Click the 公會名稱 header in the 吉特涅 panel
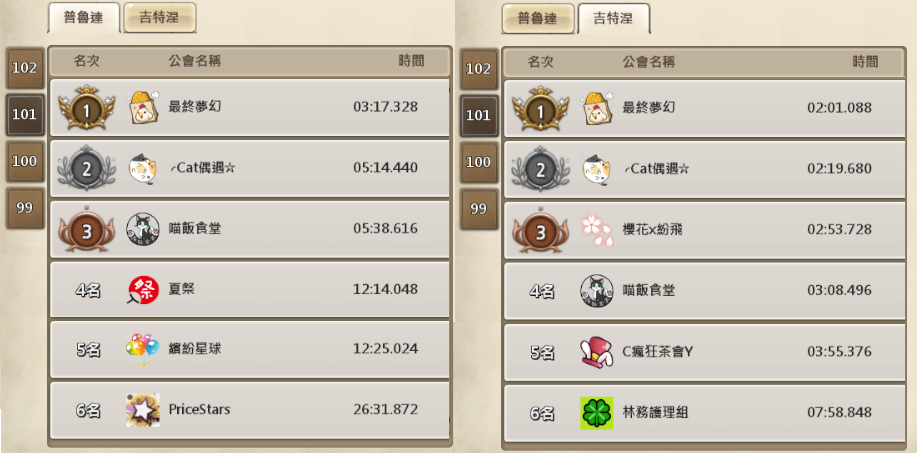 point(649,61)
